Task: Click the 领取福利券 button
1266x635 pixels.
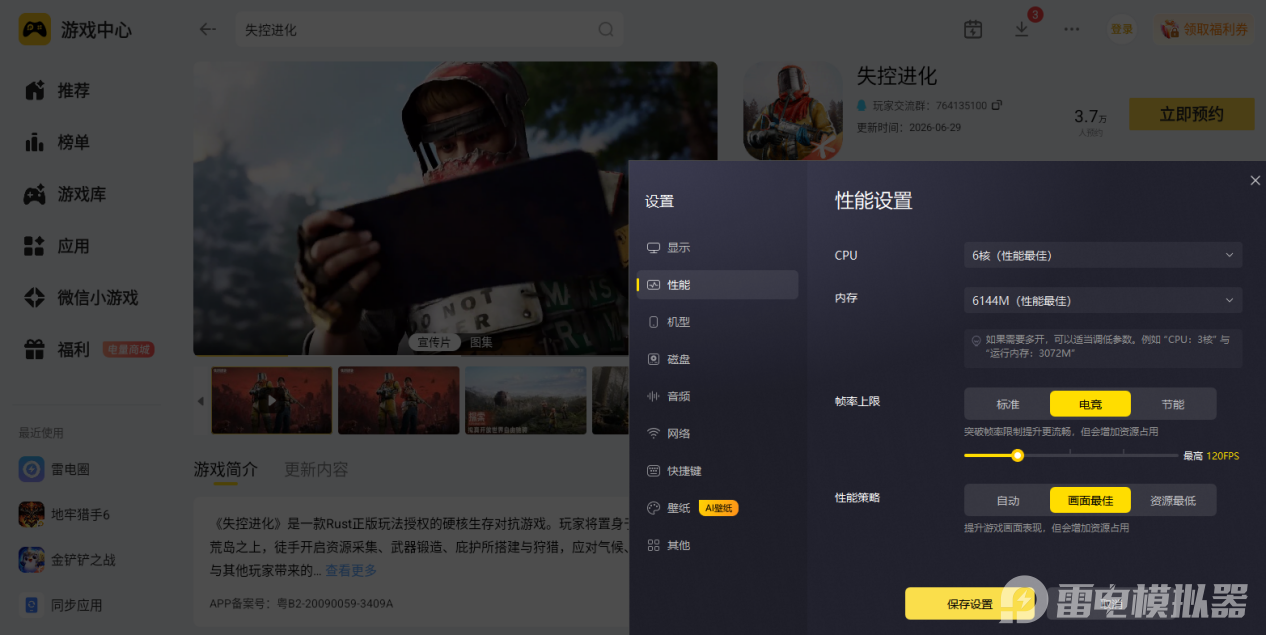Action: [x=1205, y=30]
